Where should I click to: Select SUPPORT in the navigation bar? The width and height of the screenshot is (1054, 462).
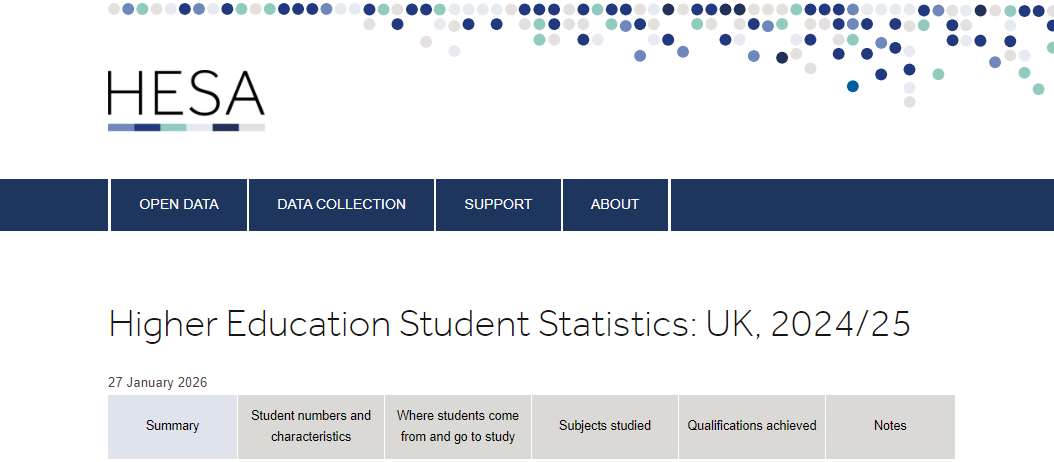pyautogui.click(x=498, y=204)
